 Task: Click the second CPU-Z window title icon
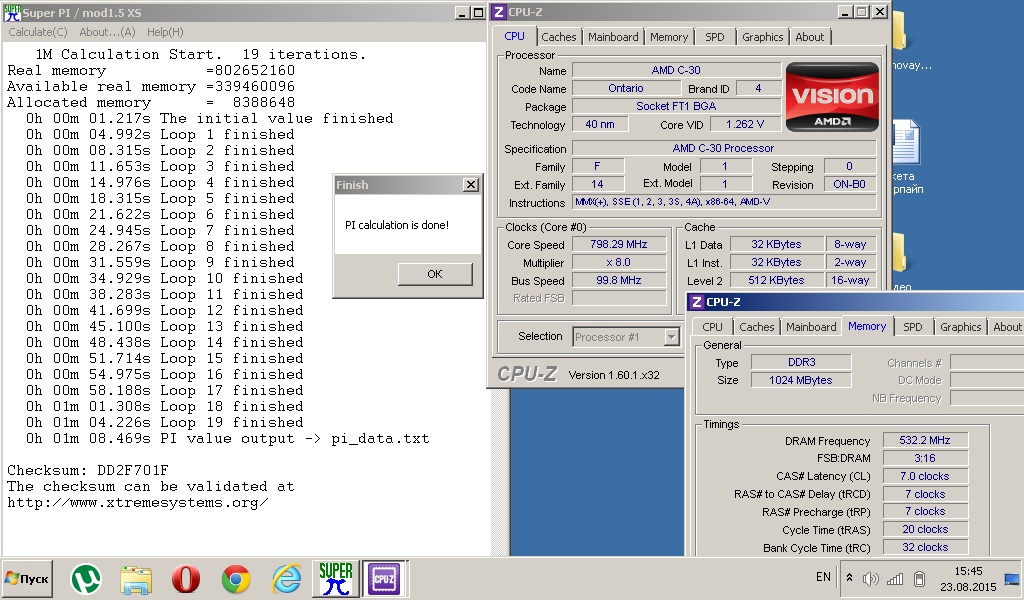tap(697, 302)
